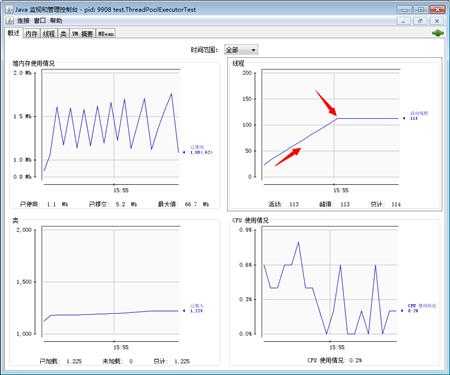The height and width of the screenshot is (375, 450).
Task: Switch to the 概述 (Overview) tab
Action: [x=14, y=33]
